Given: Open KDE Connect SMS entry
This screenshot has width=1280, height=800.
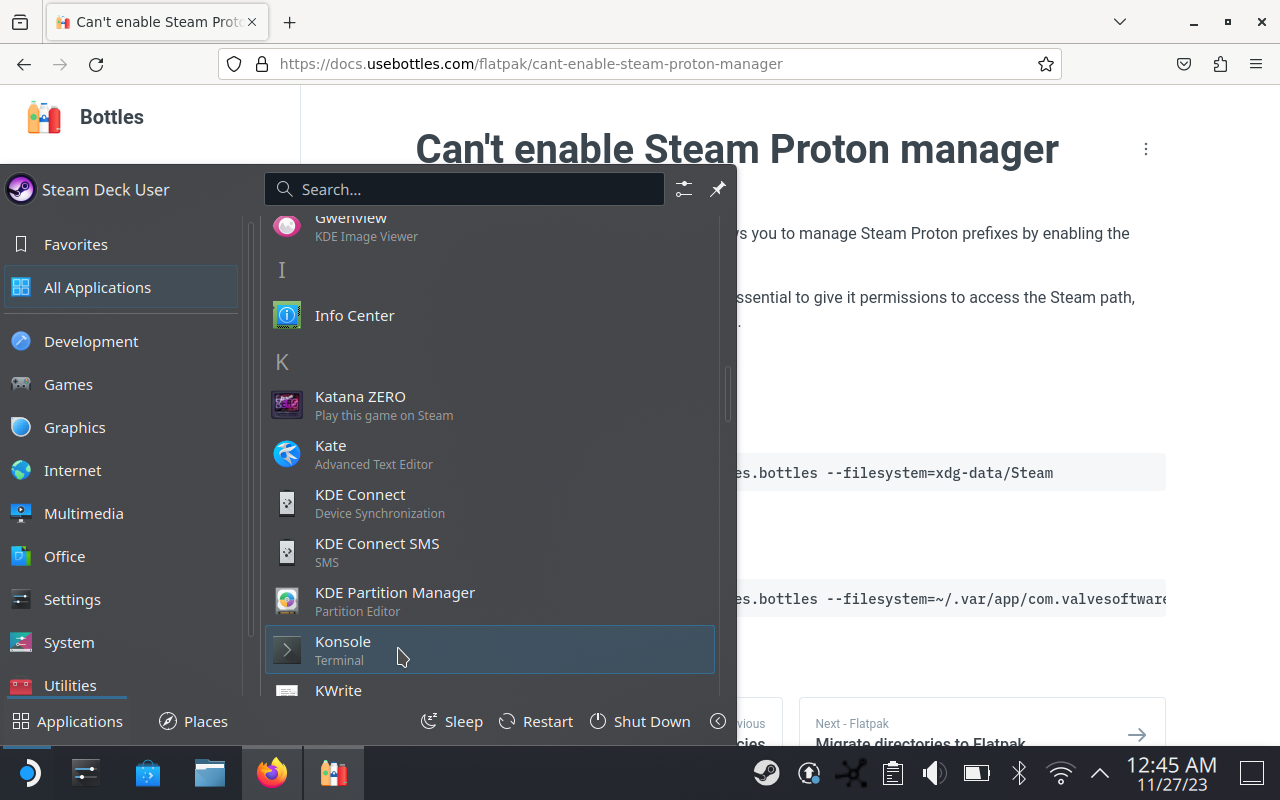Looking at the screenshot, I should (490, 552).
